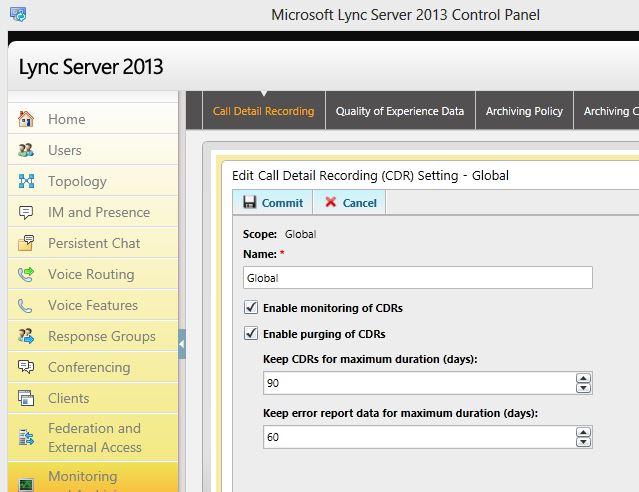Open Federation and External Access section

pyautogui.click(x=94, y=437)
